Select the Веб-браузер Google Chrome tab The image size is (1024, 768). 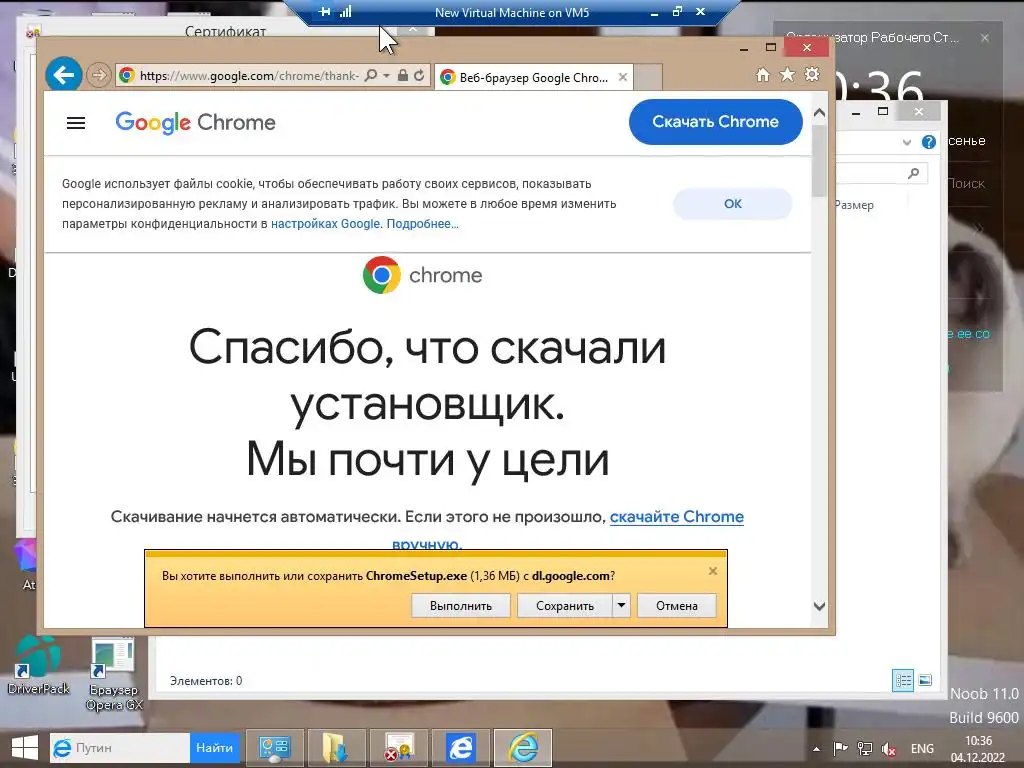[x=534, y=78]
